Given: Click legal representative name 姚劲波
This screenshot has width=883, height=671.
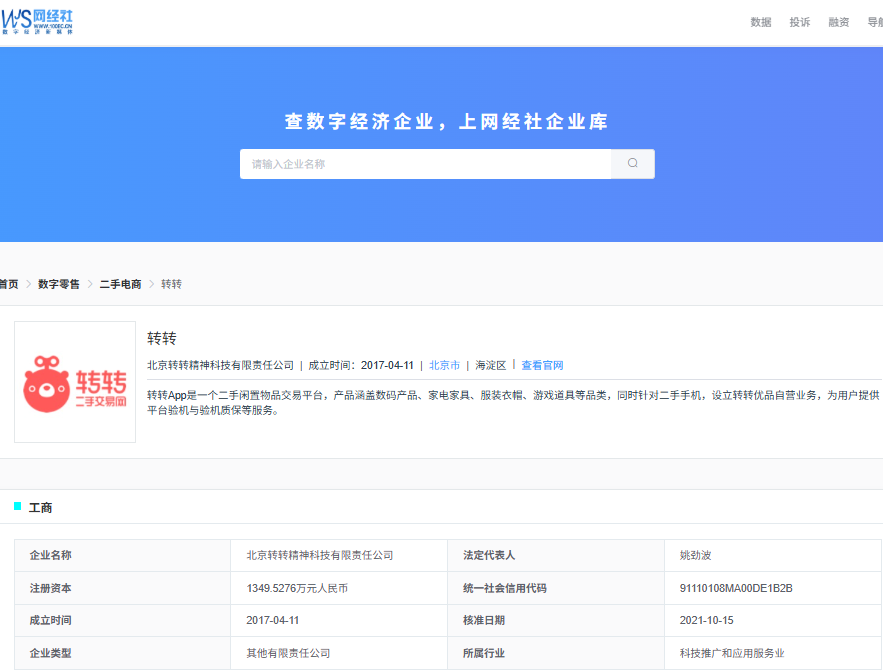Looking at the screenshot, I should click(x=695, y=555).
